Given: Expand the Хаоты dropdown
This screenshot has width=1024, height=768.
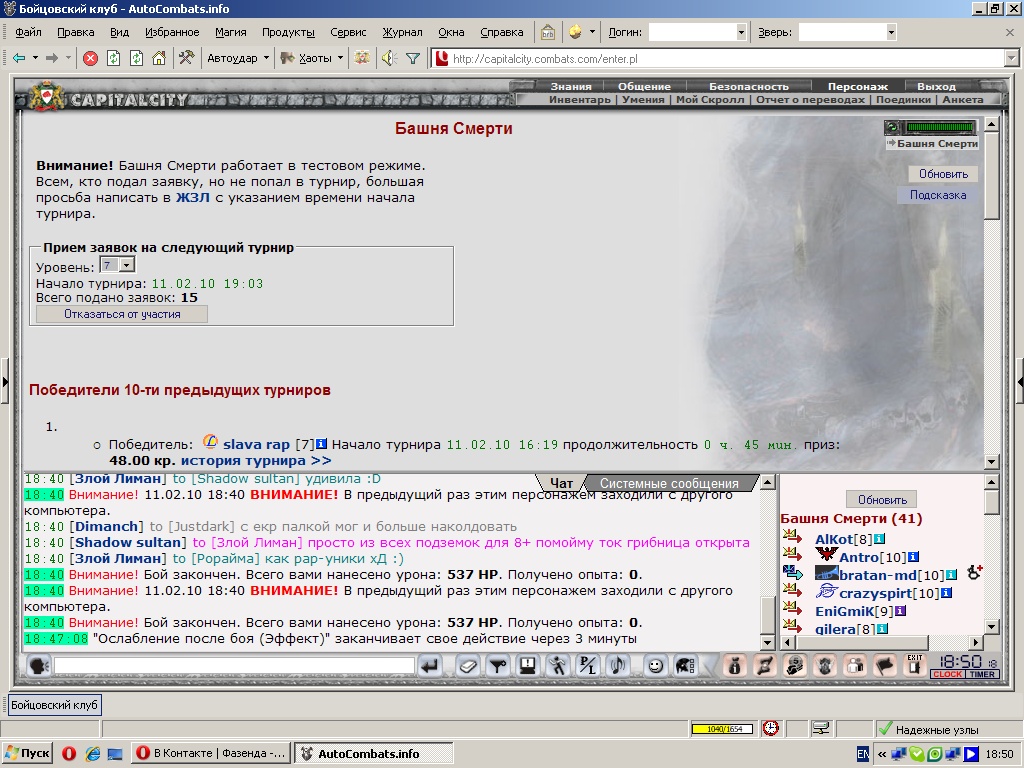Looking at the screenshot, I should 340,58.
